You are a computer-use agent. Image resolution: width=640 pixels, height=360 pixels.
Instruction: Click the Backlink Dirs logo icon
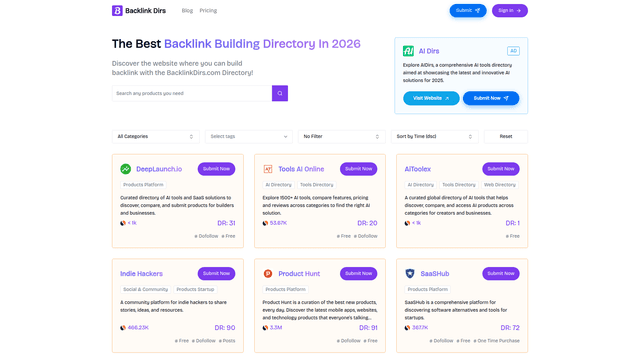(x=117, y=11)
